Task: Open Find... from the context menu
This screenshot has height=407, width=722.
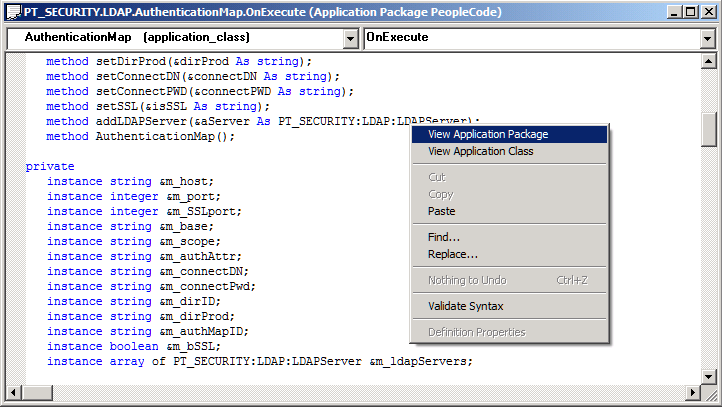Action: click(x=443, y=237)
